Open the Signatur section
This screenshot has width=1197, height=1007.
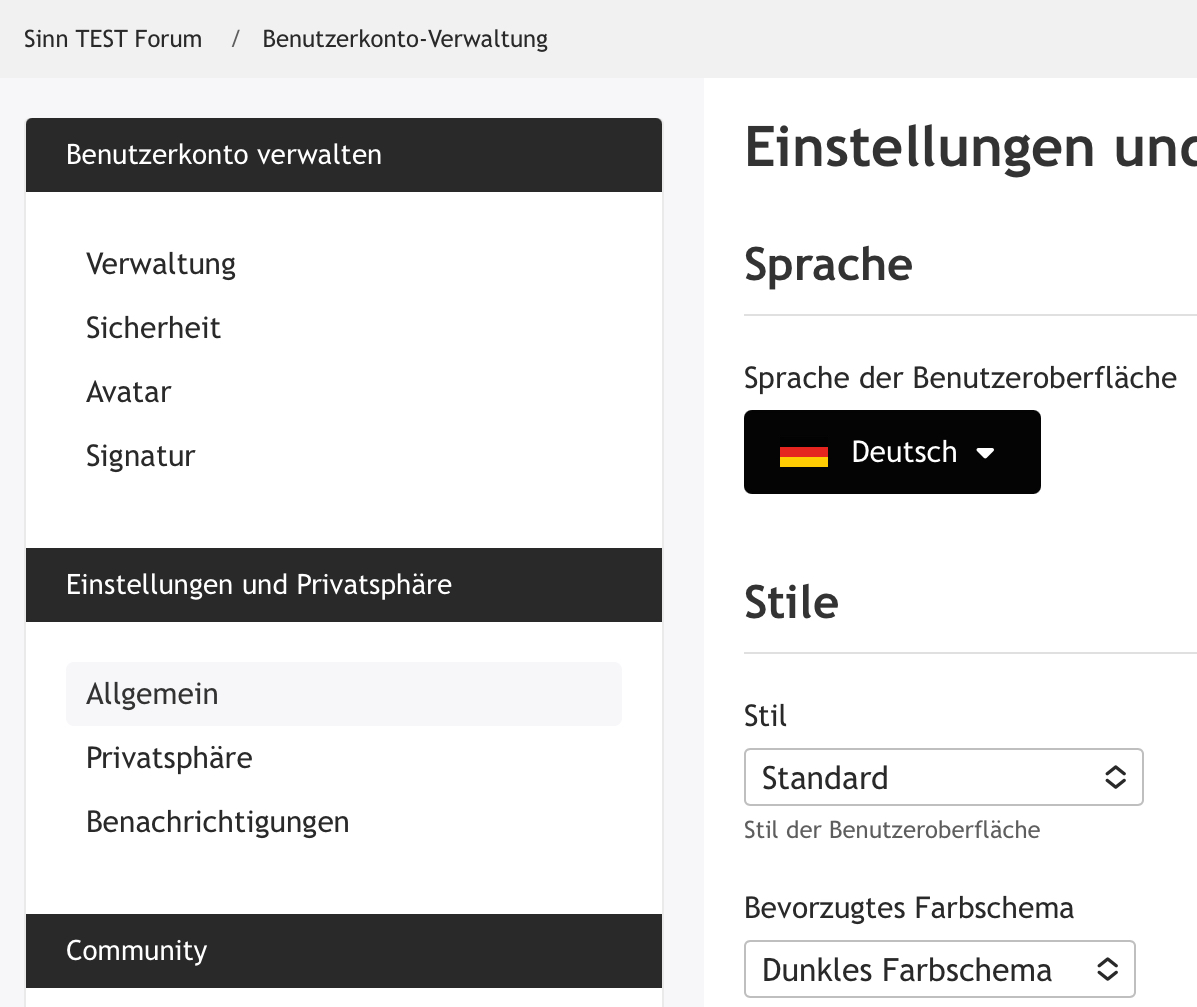coord(140,456)
